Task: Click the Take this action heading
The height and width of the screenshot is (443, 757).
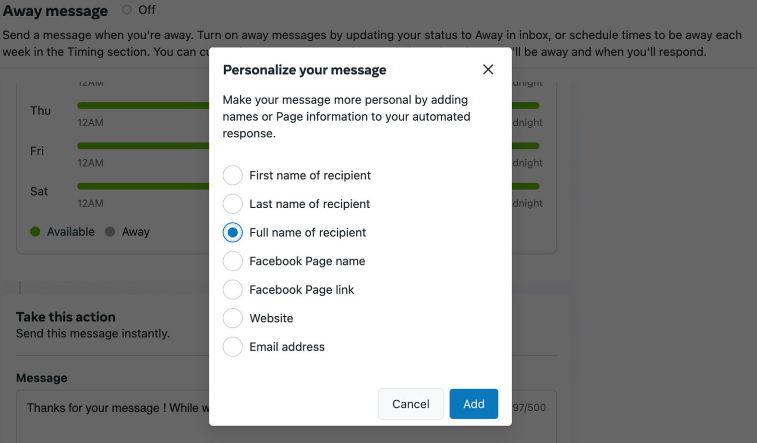Action: point(66,317)
